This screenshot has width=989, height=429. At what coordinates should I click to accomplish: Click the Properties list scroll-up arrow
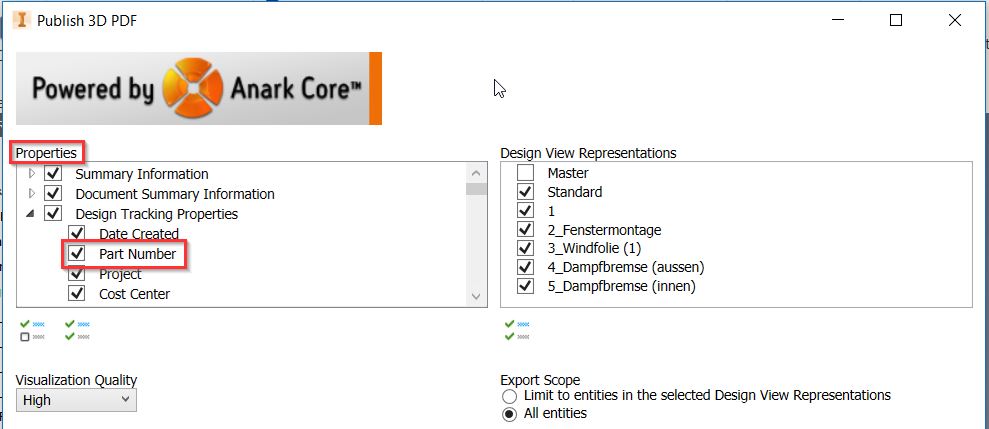[476, 172]
